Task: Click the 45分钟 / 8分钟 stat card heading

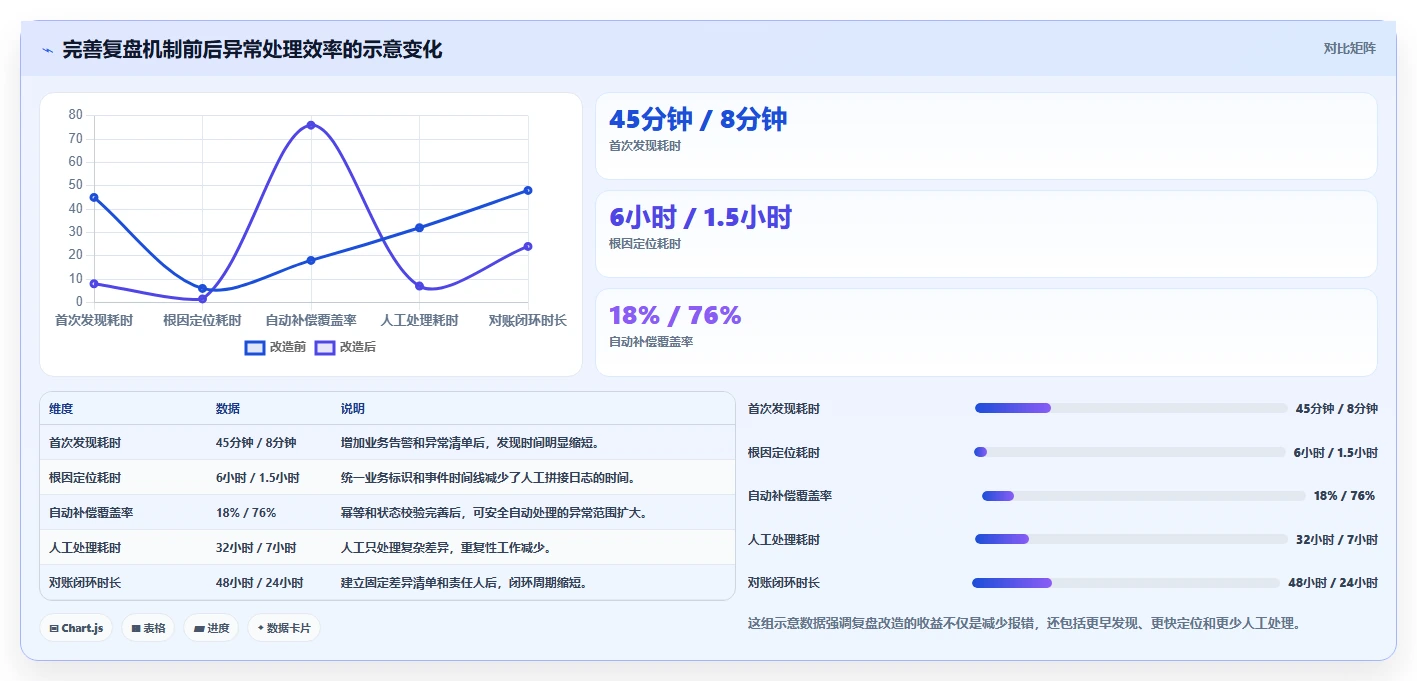Action: [698, 119]
